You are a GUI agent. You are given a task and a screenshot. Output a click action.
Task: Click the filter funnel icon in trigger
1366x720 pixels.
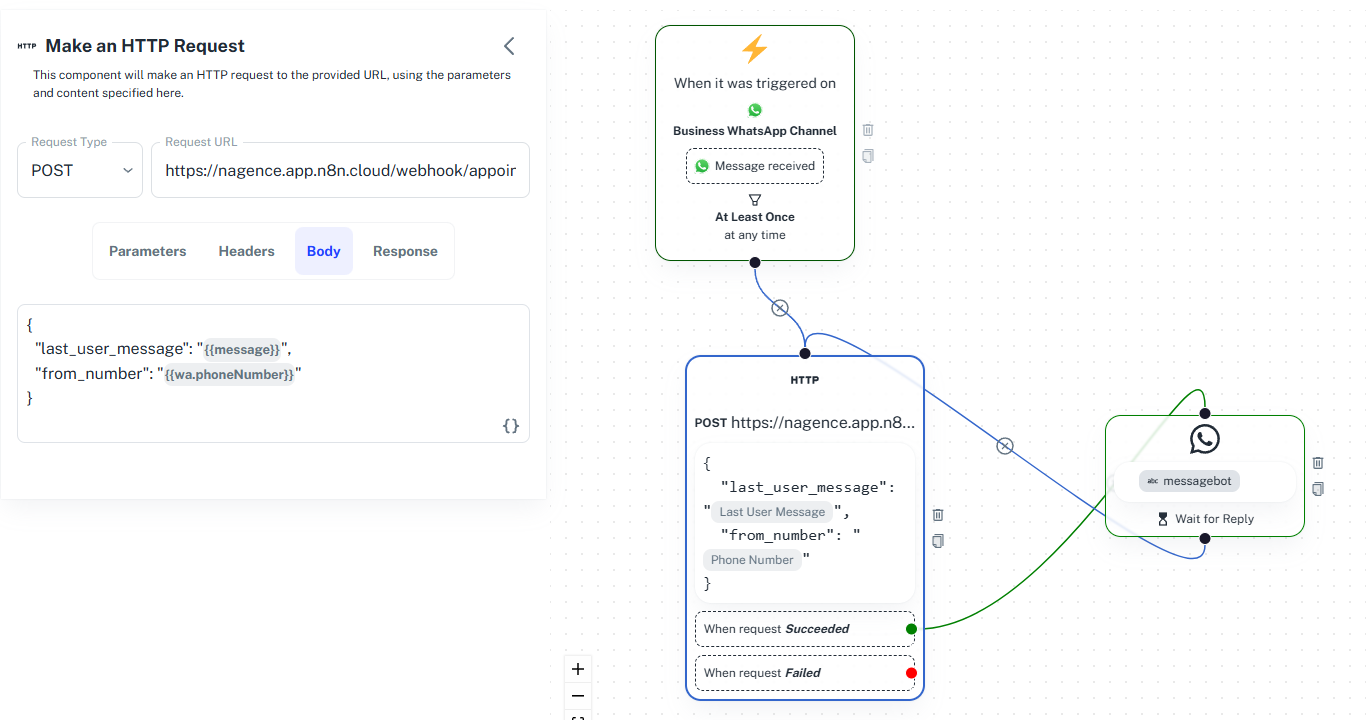click(755, 199)
